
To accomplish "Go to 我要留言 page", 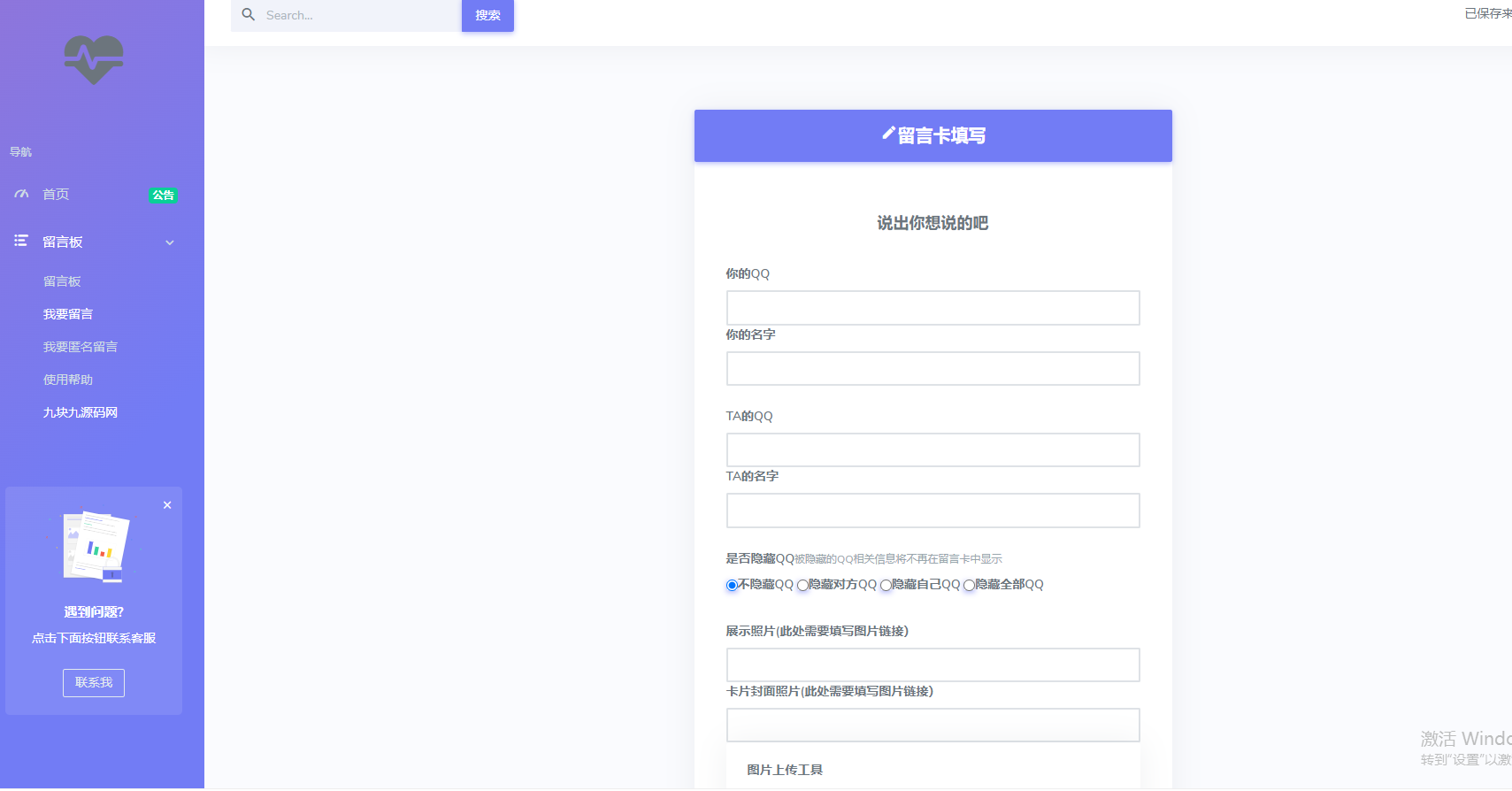I will (68, 314).
